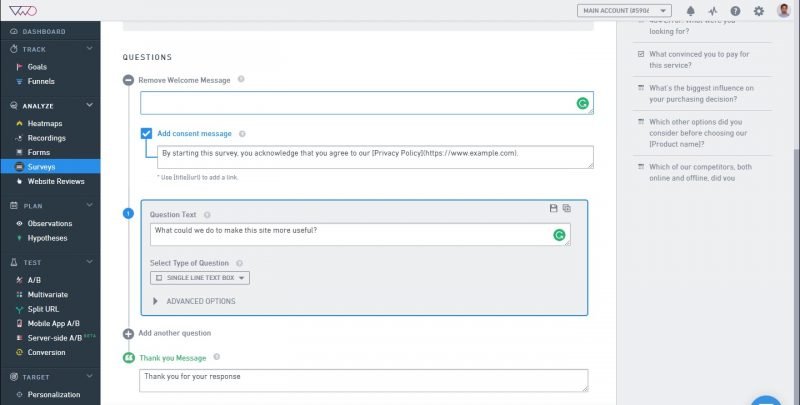Click the duplicate question icon
This screenshot has height=405, width=800.
567,208
